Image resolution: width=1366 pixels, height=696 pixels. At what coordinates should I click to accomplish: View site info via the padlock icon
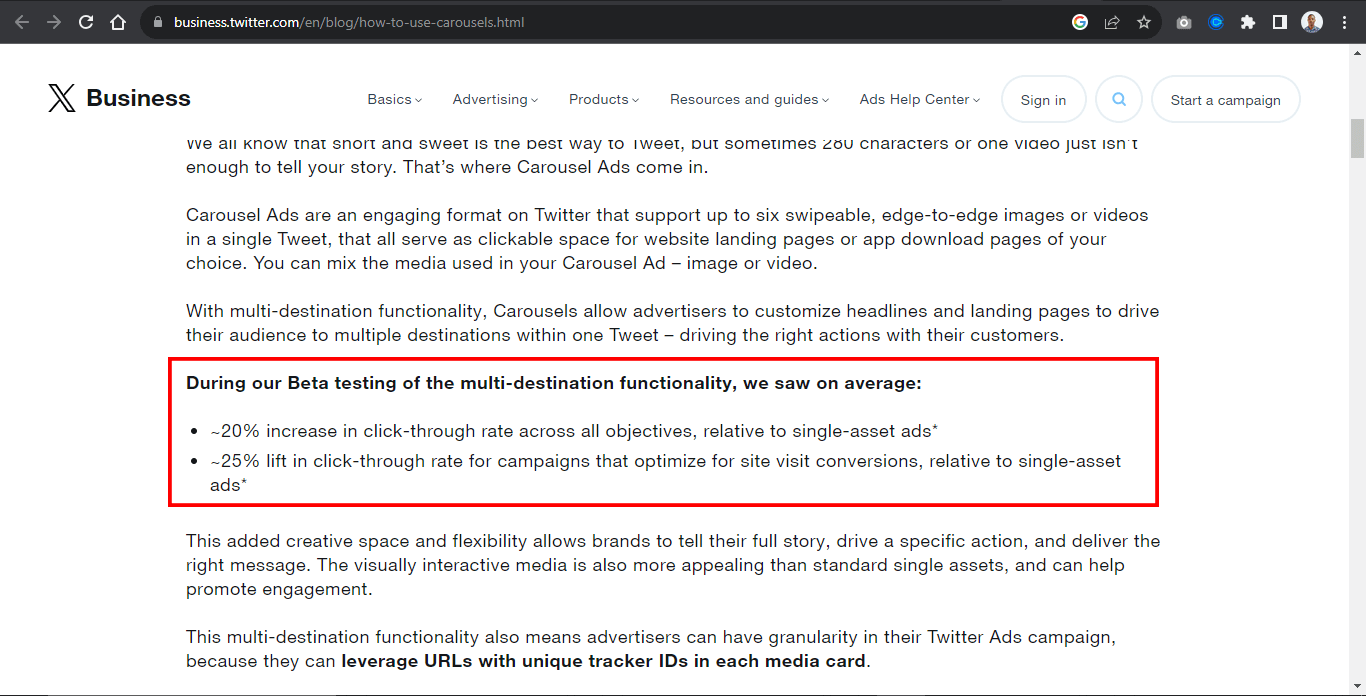pyautogui.click(x=157, y=22)
